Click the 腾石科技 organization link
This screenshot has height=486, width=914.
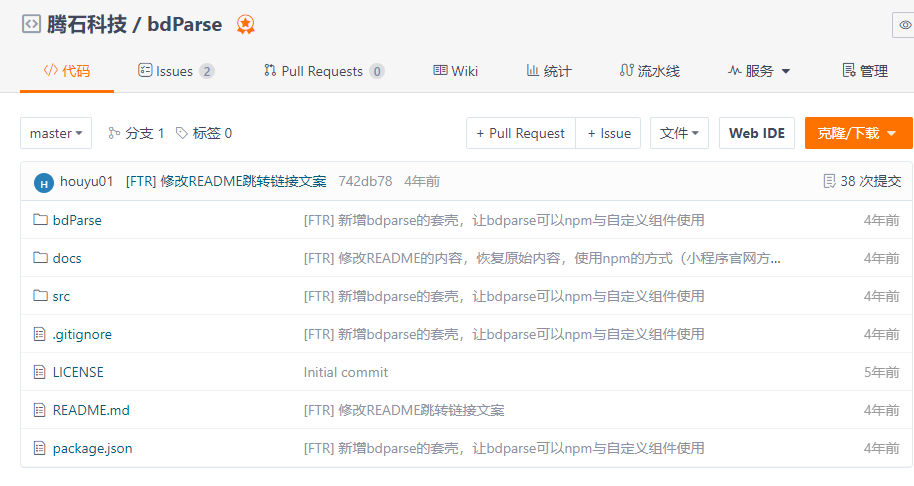click(86, 24)
